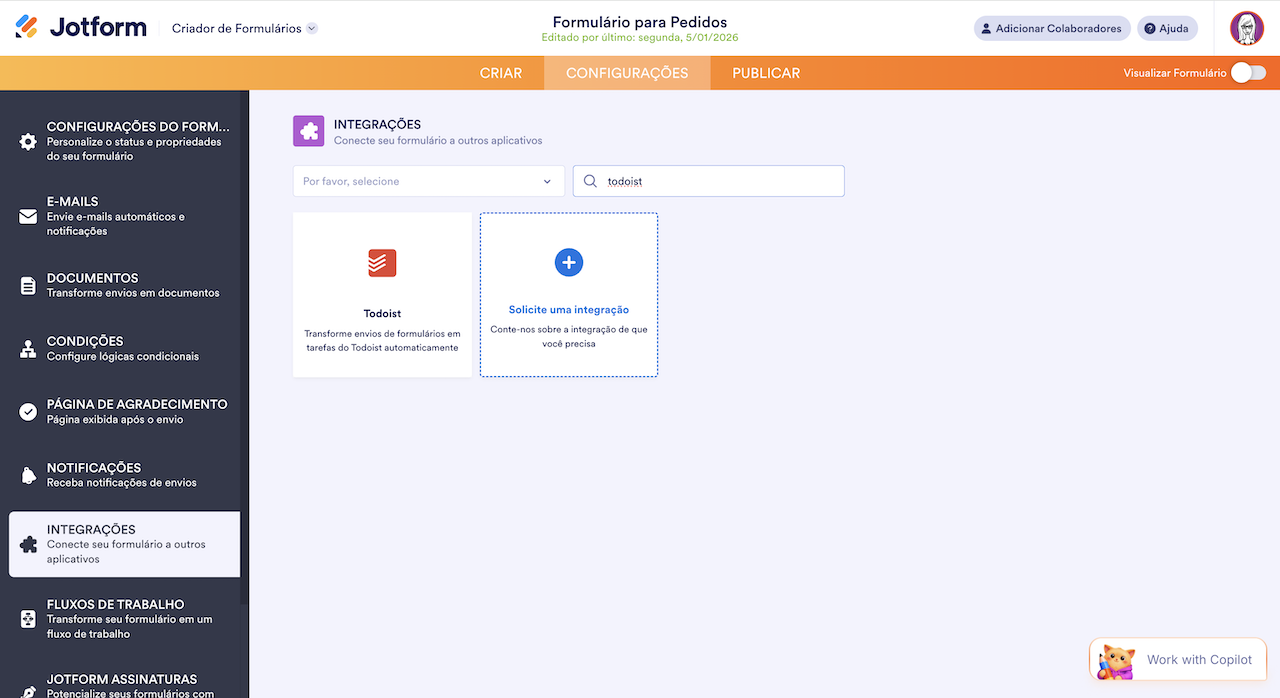Select the Notificações bell icon
The width and height of the screenshot is (1280, 698).
[x=28, y=474]
